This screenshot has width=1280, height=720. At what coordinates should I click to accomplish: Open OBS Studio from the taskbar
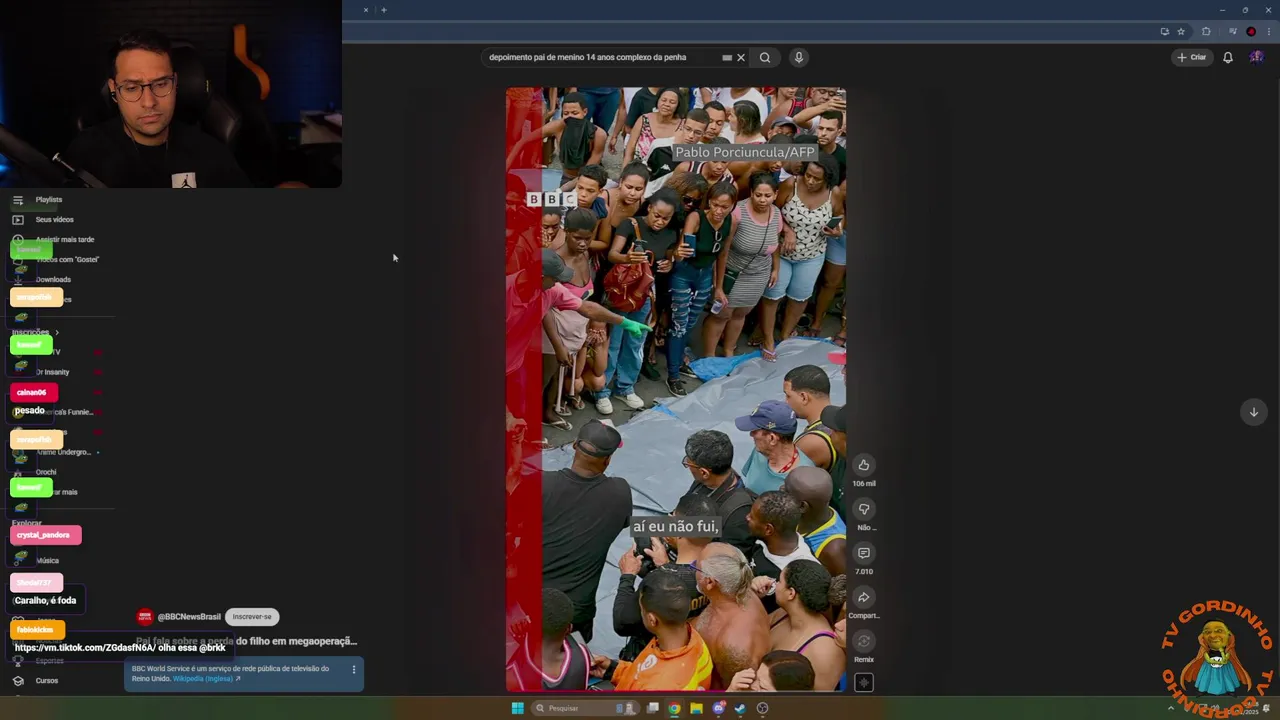[763, 708]
